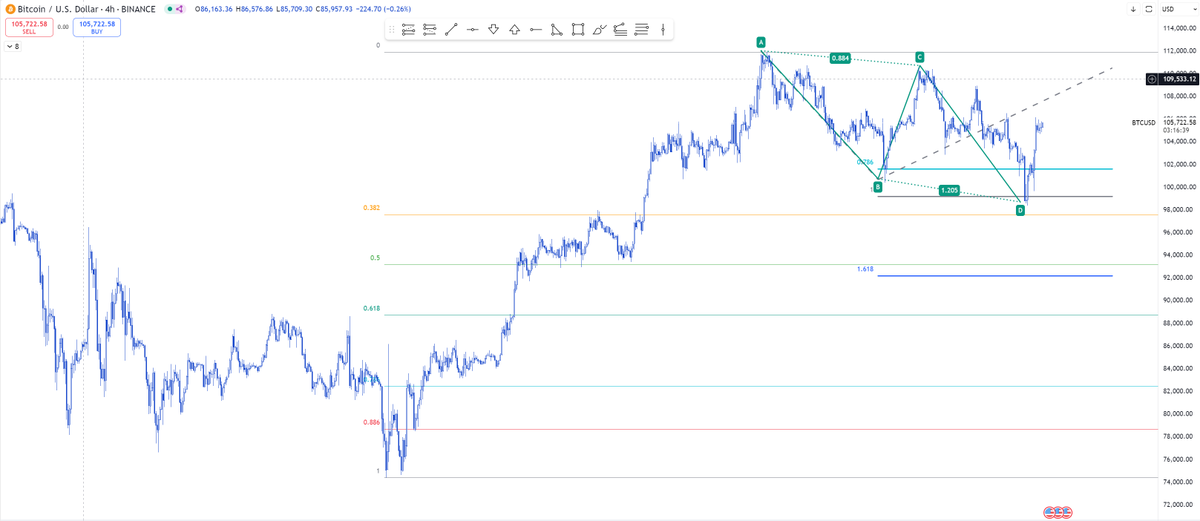Click the 1.205 ratio label
This screenshot has width=1200, height=521.
coord(950,189)
